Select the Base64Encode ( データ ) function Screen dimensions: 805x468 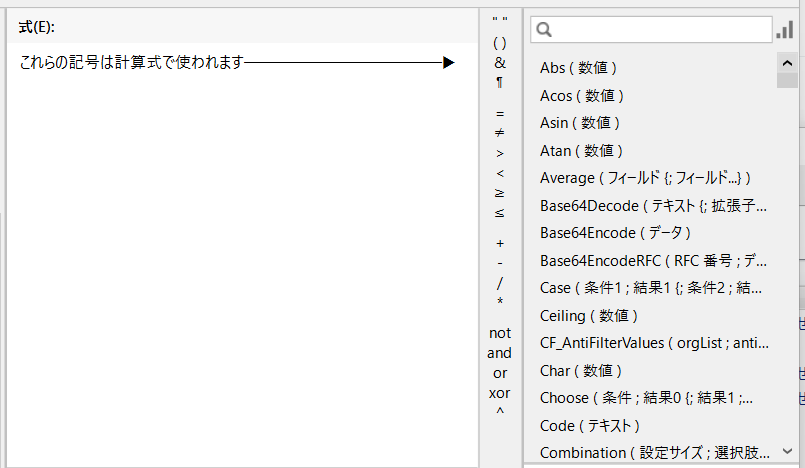point(615,233)
